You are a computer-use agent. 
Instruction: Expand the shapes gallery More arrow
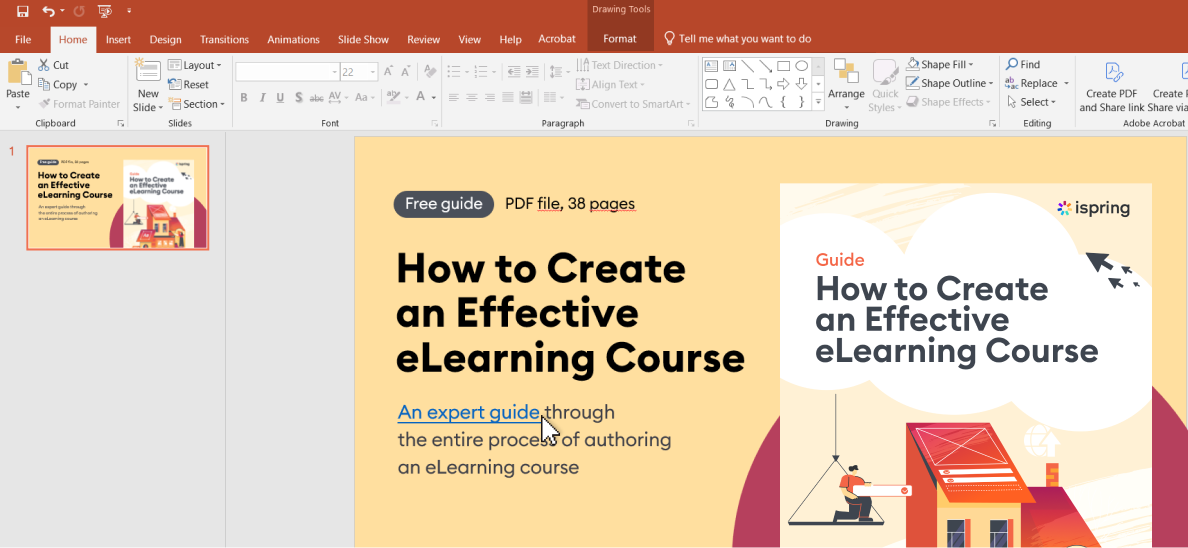click(x=818, y=101)
